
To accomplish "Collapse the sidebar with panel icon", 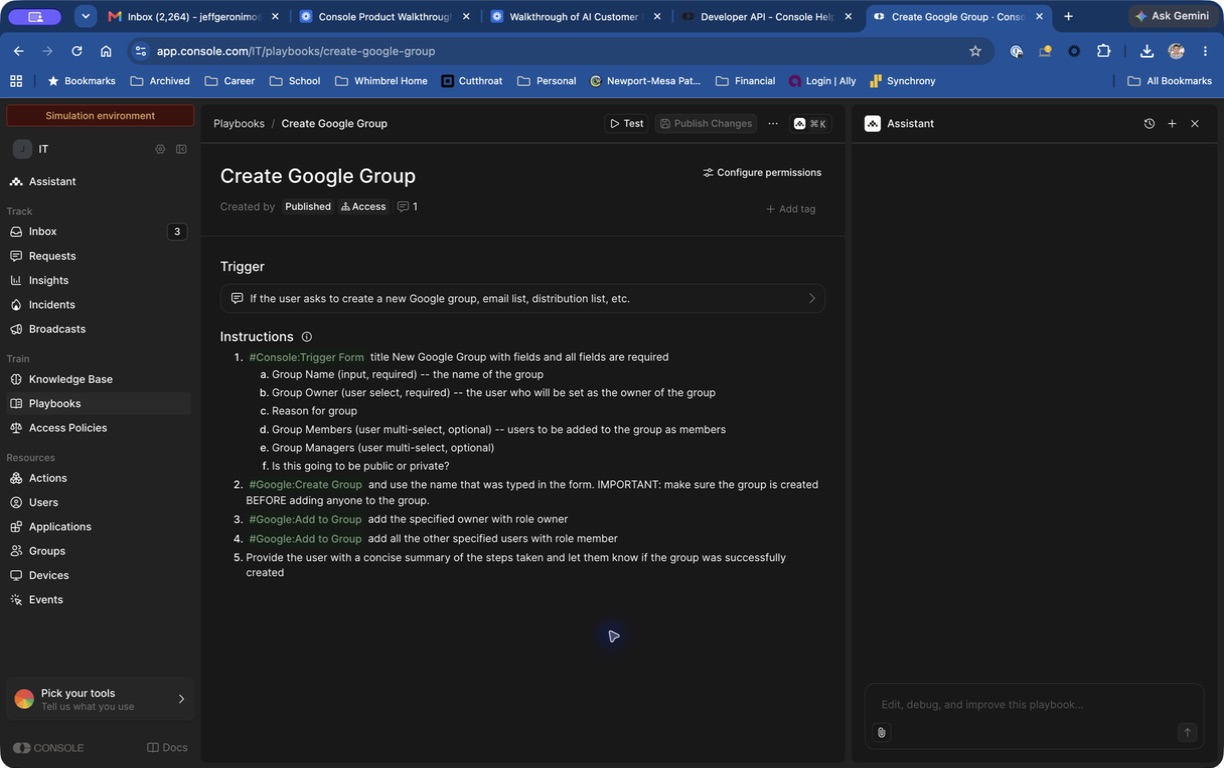I will pyautogui.click(x=181, y=149).
